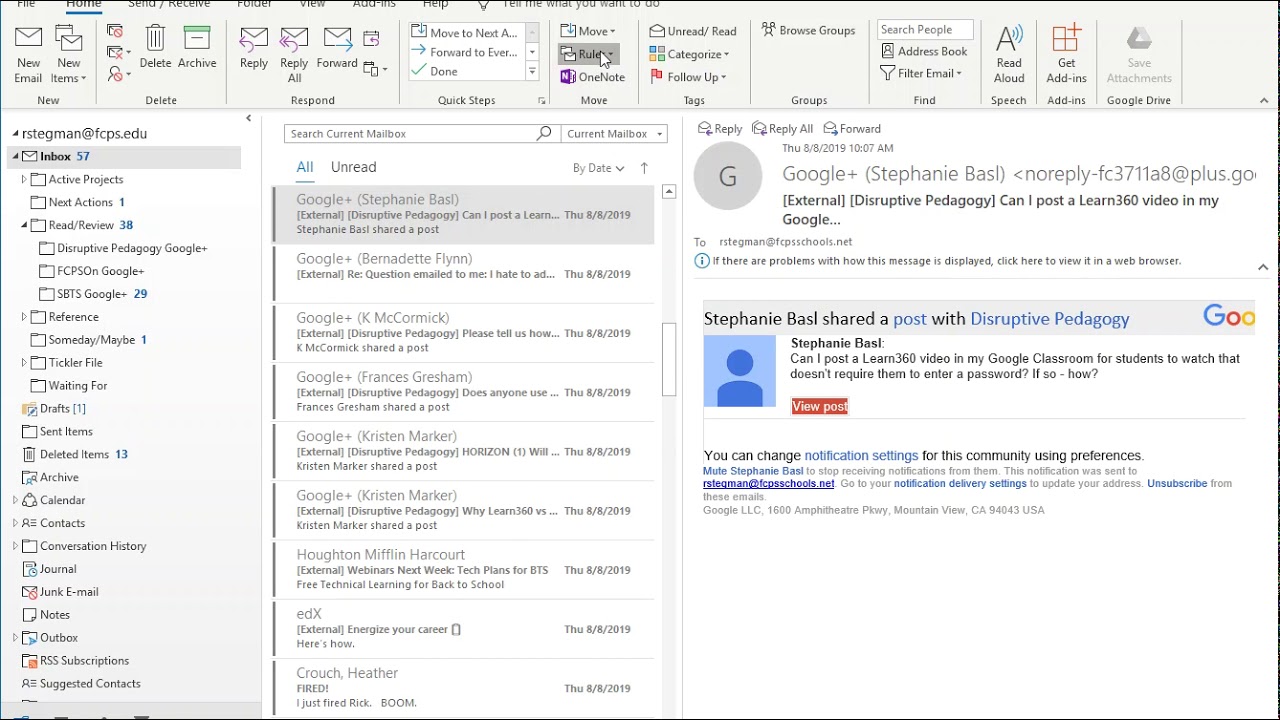
Task: Expand the Quick Steps gallery
Action: tap(532, 71)
